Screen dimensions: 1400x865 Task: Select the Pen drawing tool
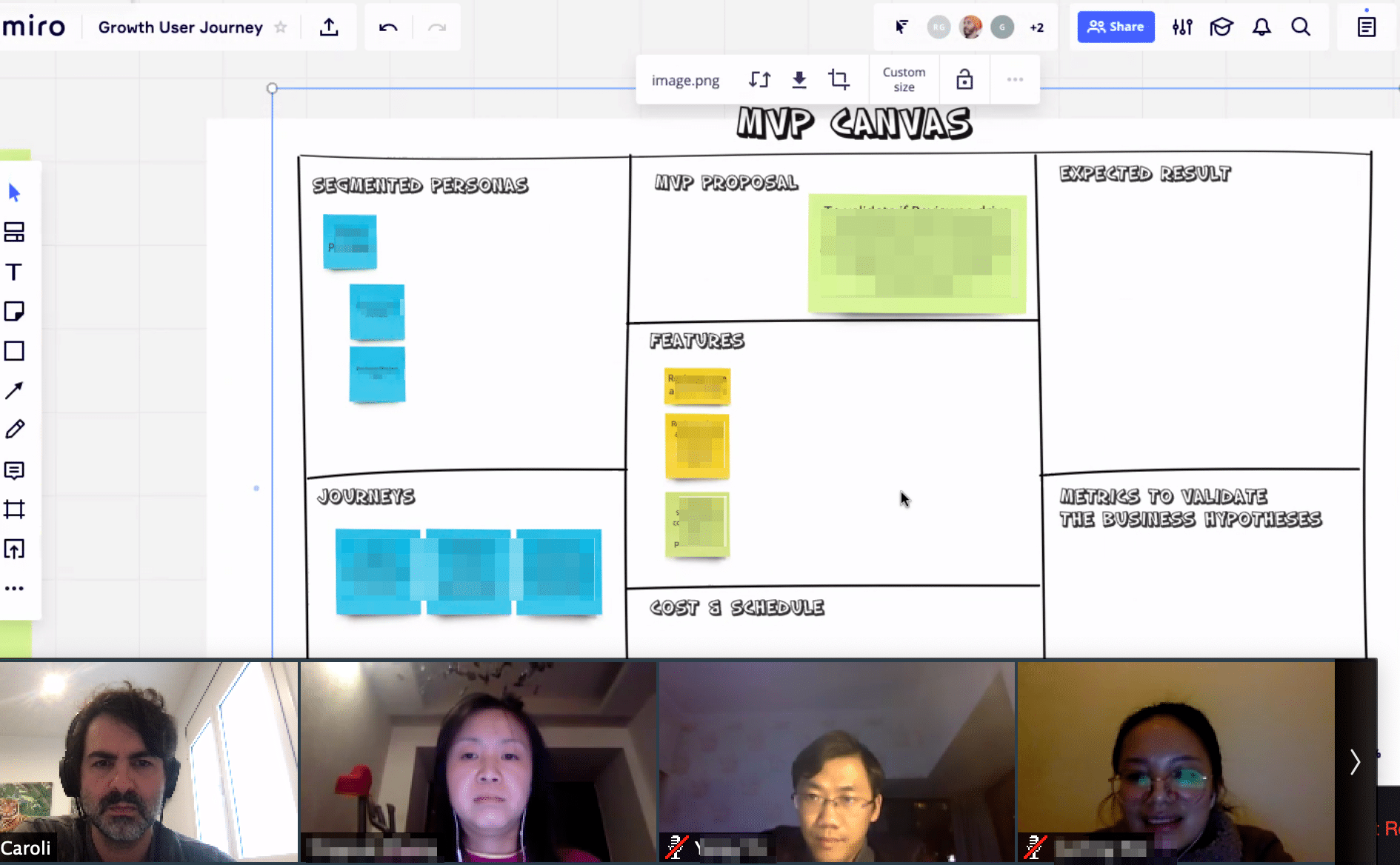pos(14,430)
